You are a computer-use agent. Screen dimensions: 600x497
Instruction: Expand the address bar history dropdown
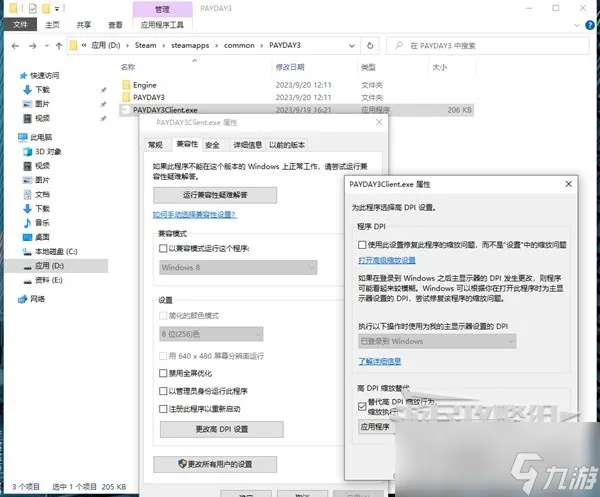(x=352, y=46)
